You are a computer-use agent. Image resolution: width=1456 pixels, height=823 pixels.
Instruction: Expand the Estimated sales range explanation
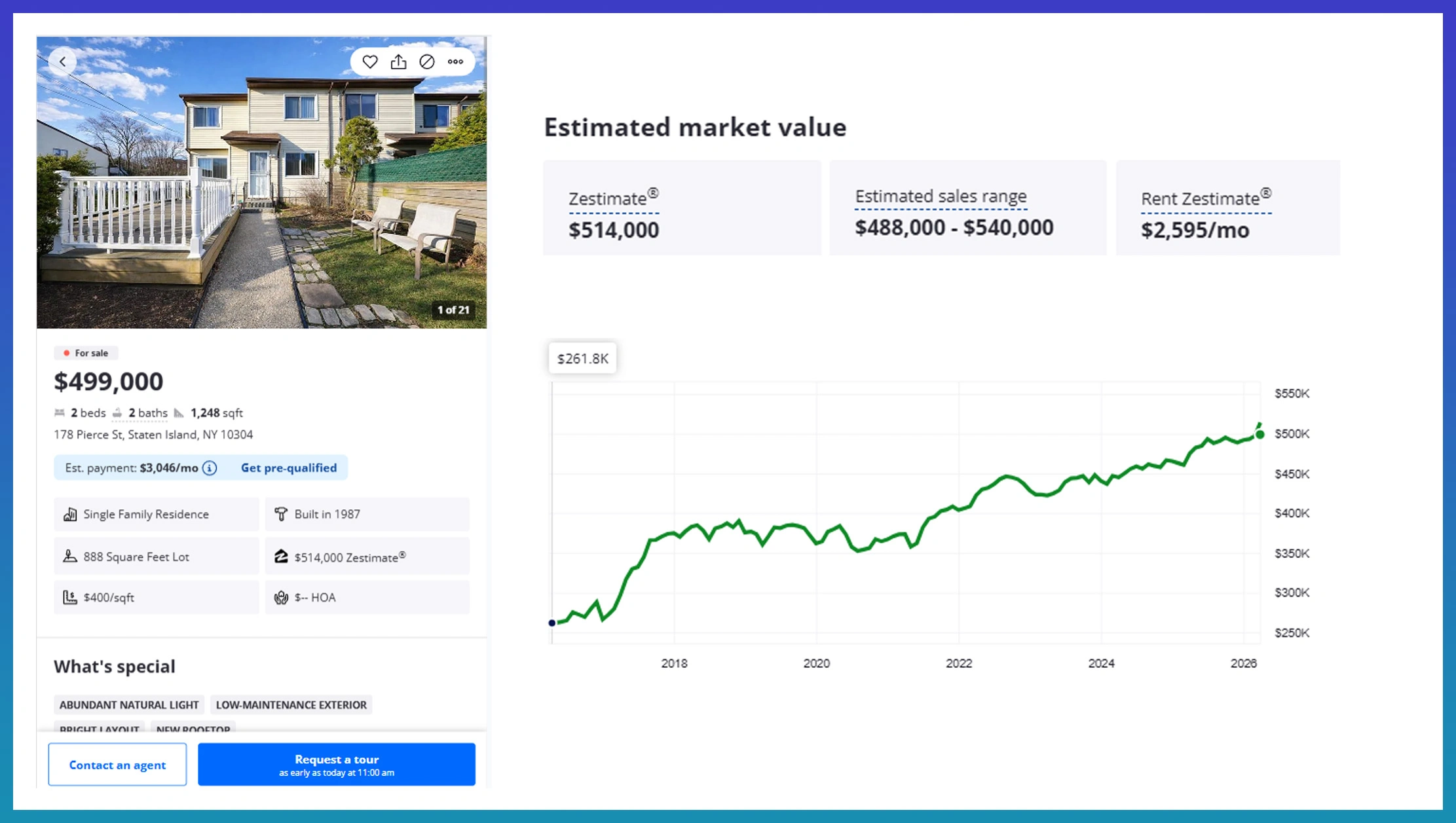coord(940,196)
